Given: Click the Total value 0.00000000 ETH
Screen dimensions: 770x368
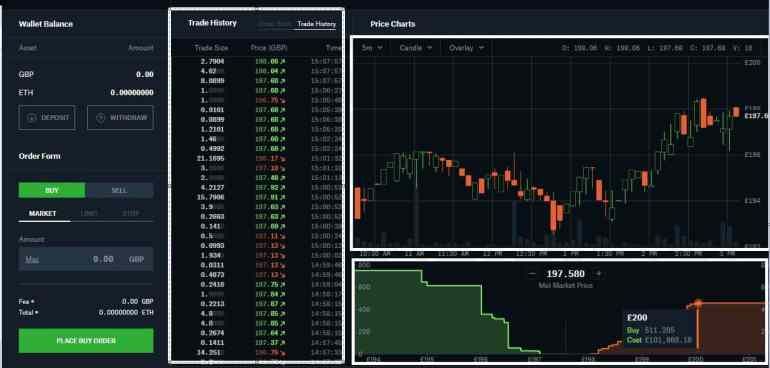Looking at the screenshot, I should tap(126, 312).
